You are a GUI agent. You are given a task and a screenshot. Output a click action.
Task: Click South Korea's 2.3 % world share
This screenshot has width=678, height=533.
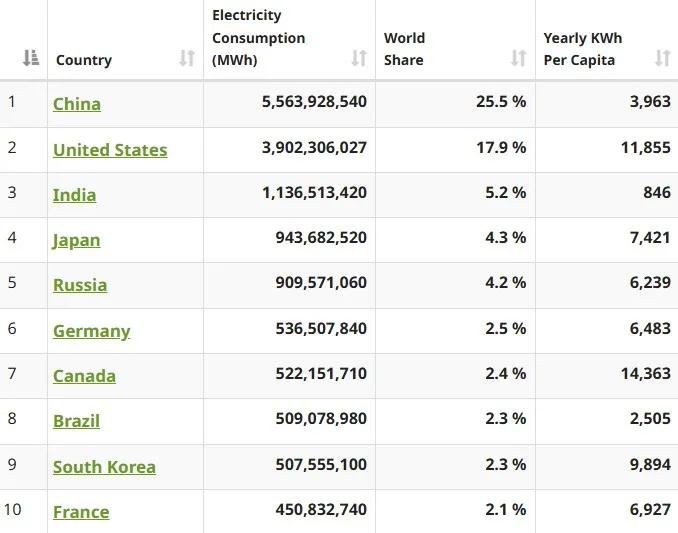pyautogui.click(x=505, y=464)
